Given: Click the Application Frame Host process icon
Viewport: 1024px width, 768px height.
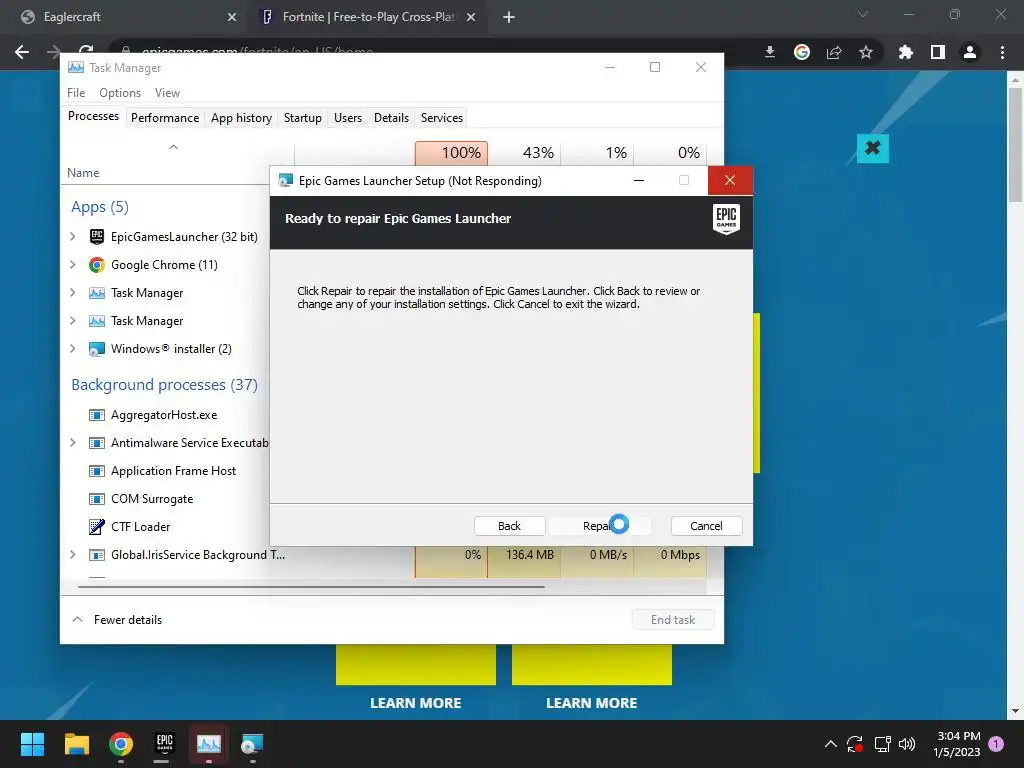Looking at the screenshot, I should pyautogui.click(x=97, y=471).
